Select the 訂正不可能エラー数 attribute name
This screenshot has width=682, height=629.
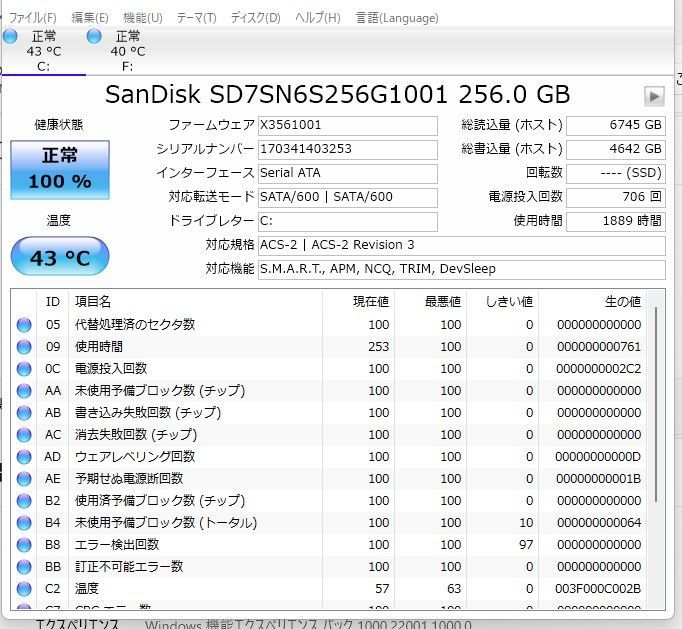tap(129, 567)
